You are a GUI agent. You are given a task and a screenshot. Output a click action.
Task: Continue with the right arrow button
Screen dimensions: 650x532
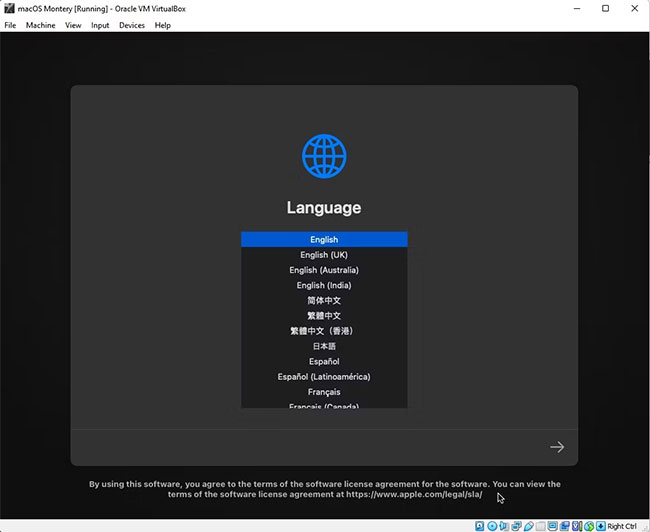pos(557,447)
